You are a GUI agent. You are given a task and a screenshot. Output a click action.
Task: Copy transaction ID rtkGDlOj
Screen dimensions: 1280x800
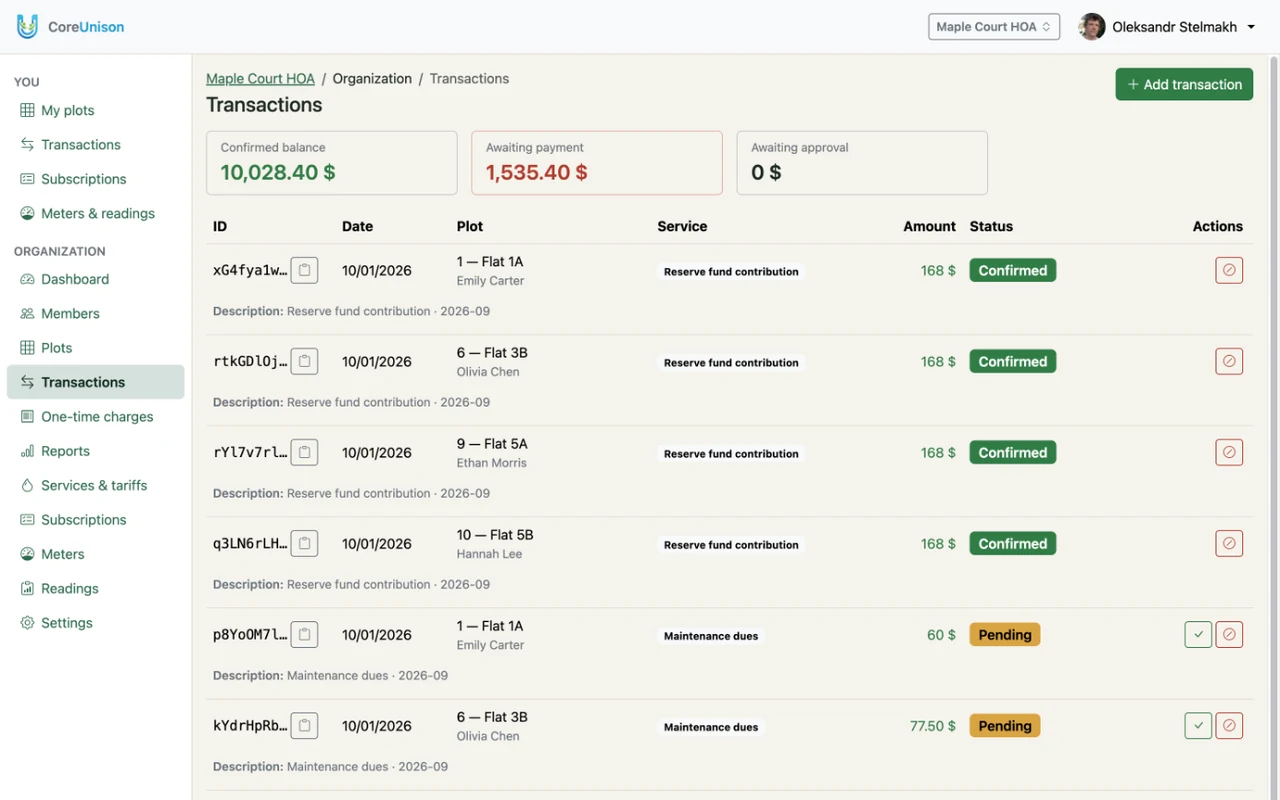click(304, 361)
